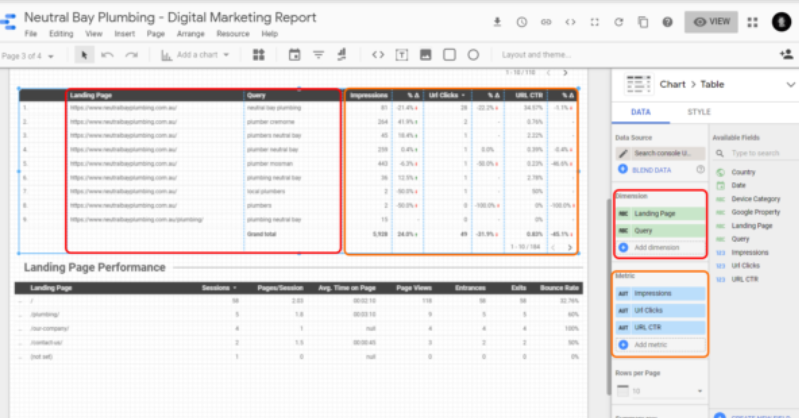Expand the Chart > Table type chevron
This screenshot has height=418, width=799.
click(790, 84)
